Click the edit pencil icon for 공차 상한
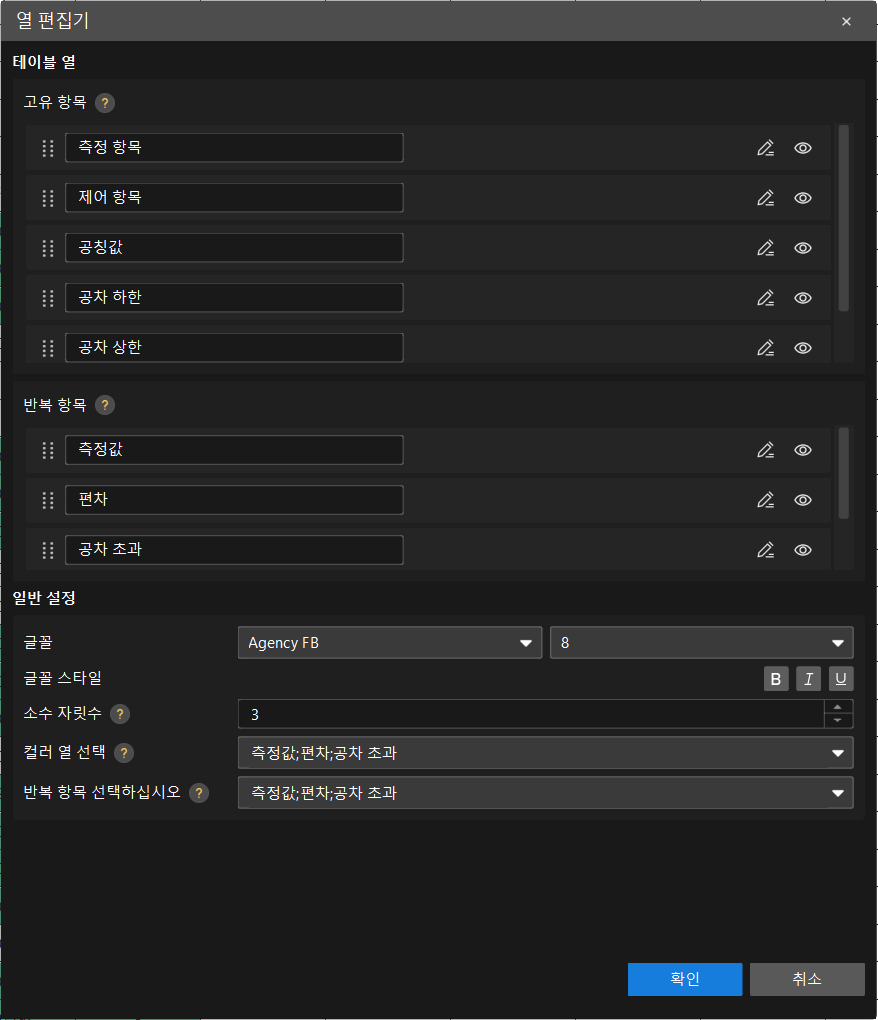 point(765,348)
